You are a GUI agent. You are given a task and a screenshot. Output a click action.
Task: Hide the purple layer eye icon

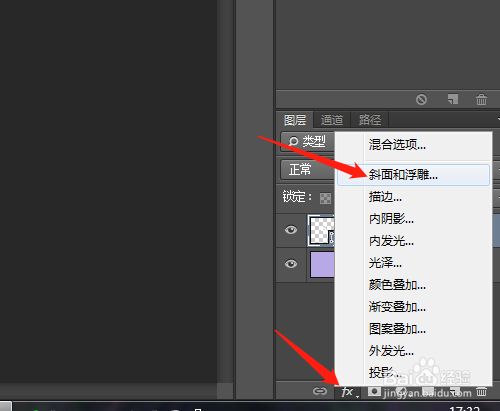click(x=291, y=264)
